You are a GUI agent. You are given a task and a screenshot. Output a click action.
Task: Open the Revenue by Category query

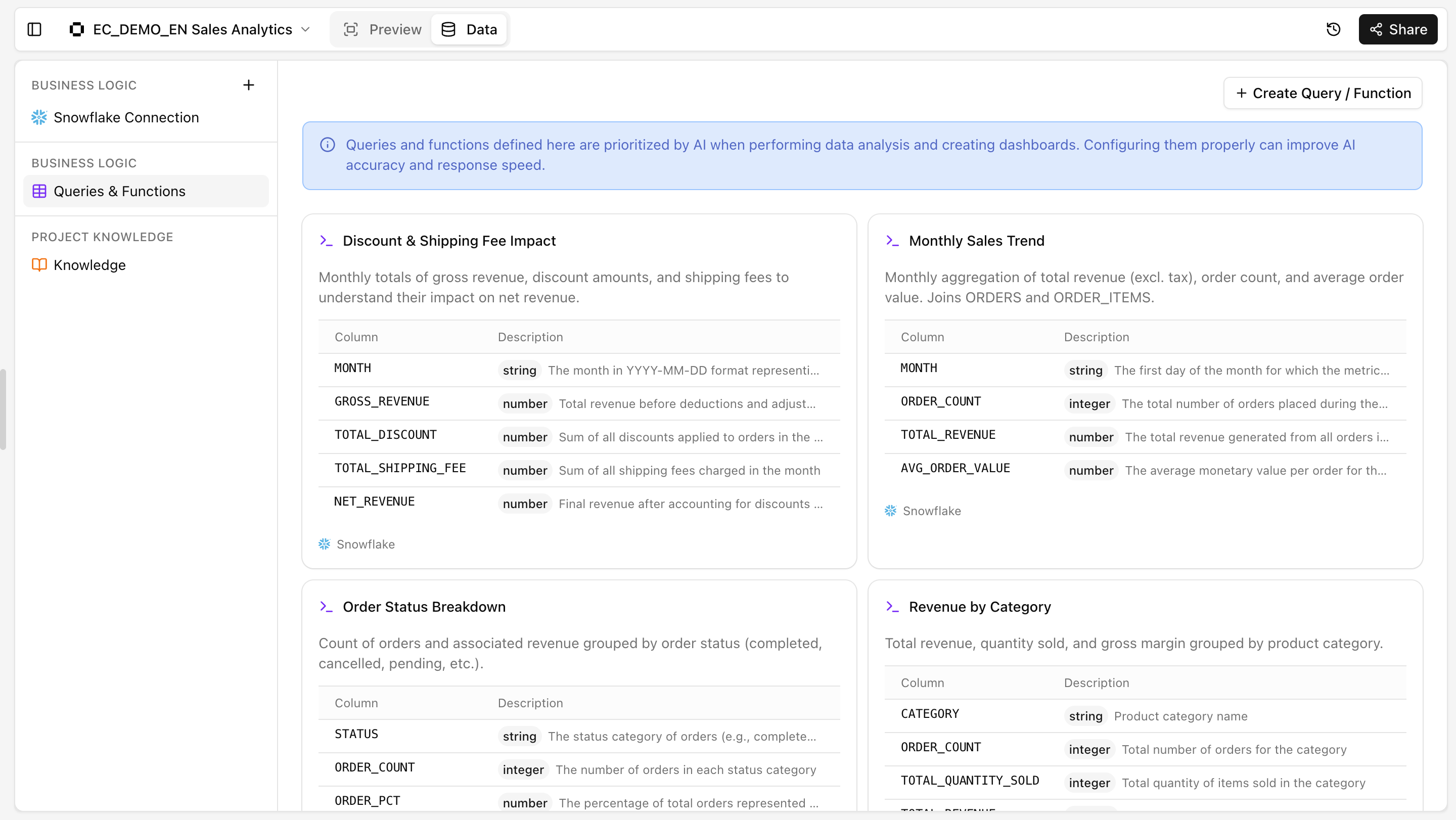coord(979,606)
